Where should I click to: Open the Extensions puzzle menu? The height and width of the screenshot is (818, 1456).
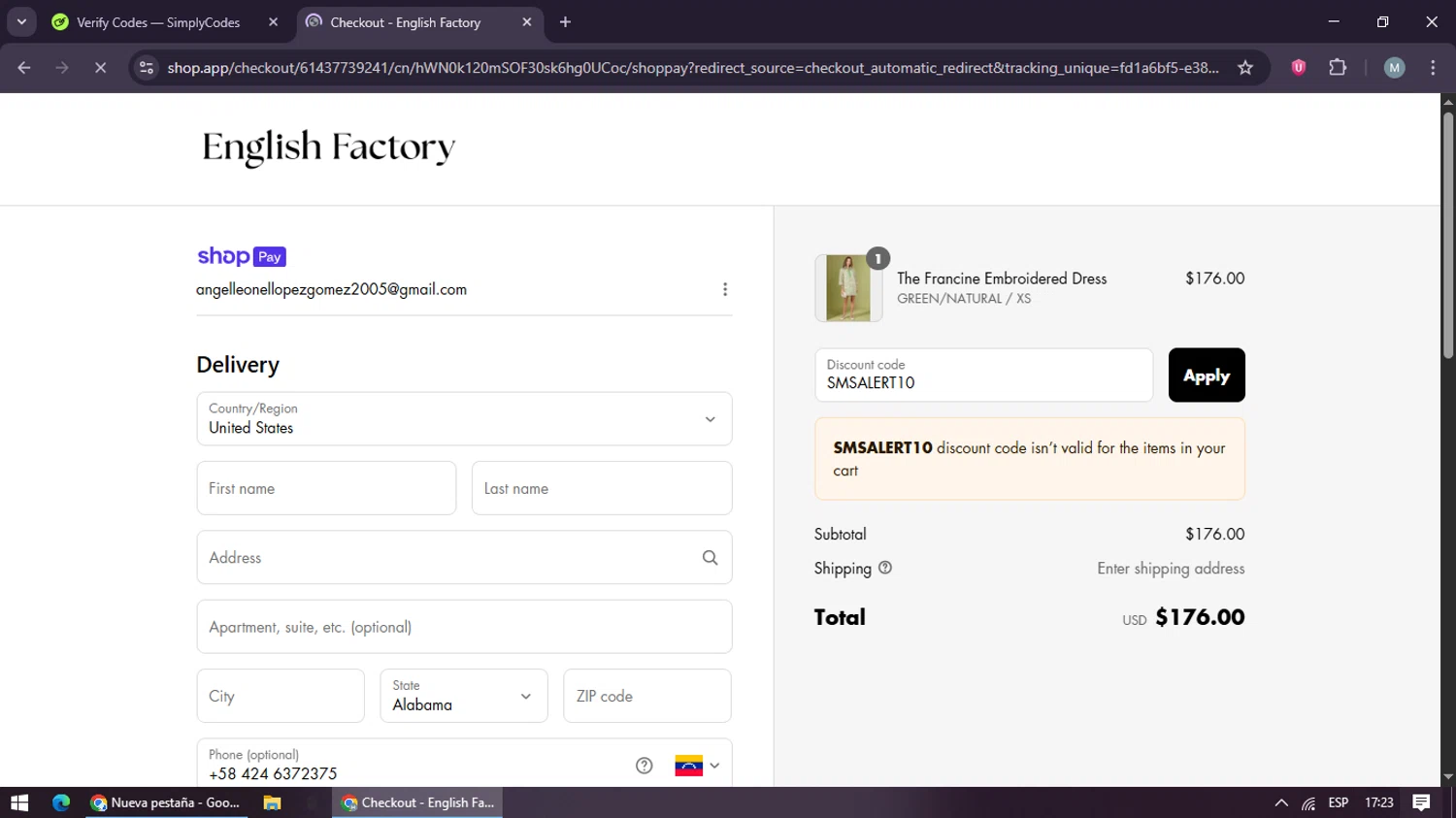1338,68
